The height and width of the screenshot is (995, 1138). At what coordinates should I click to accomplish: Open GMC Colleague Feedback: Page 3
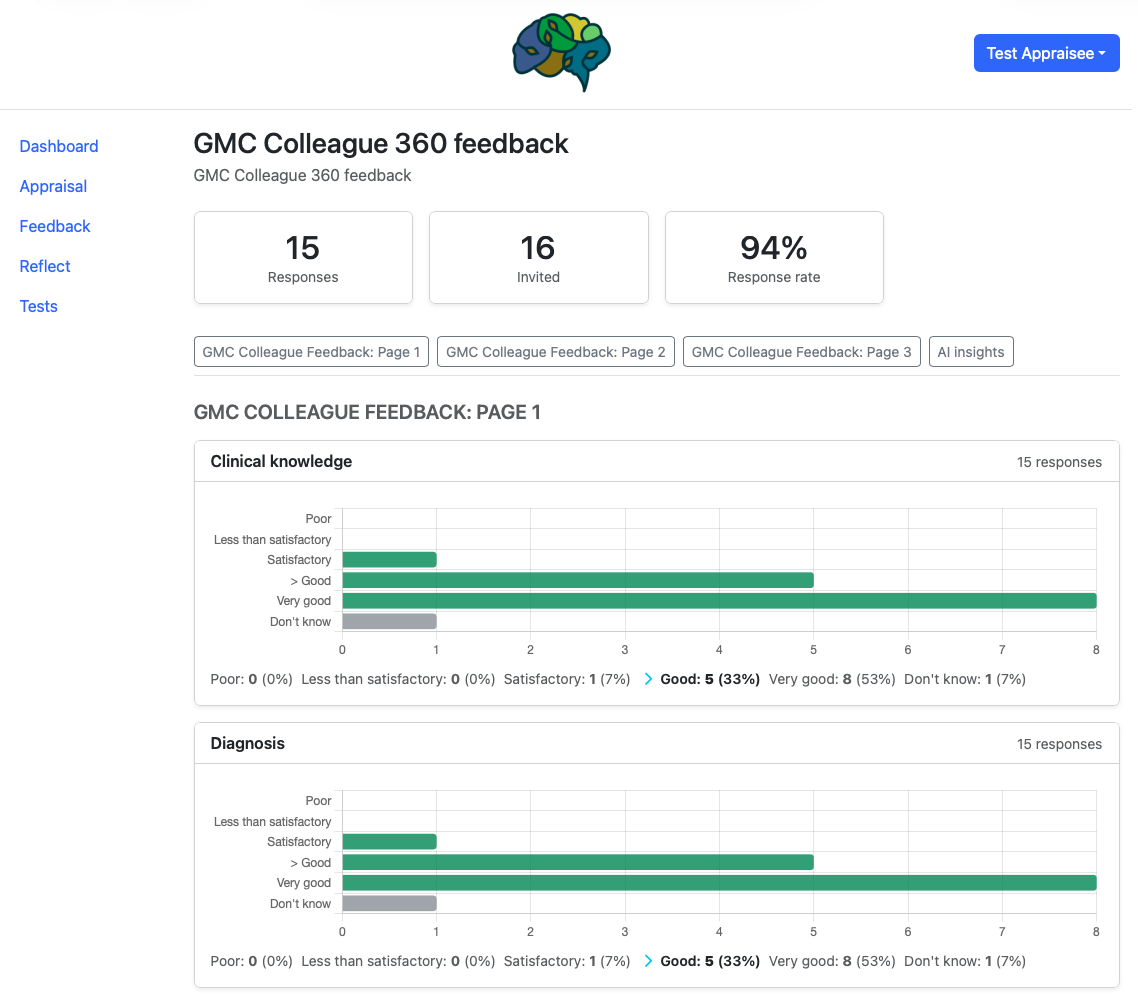(x=801, y=352)
